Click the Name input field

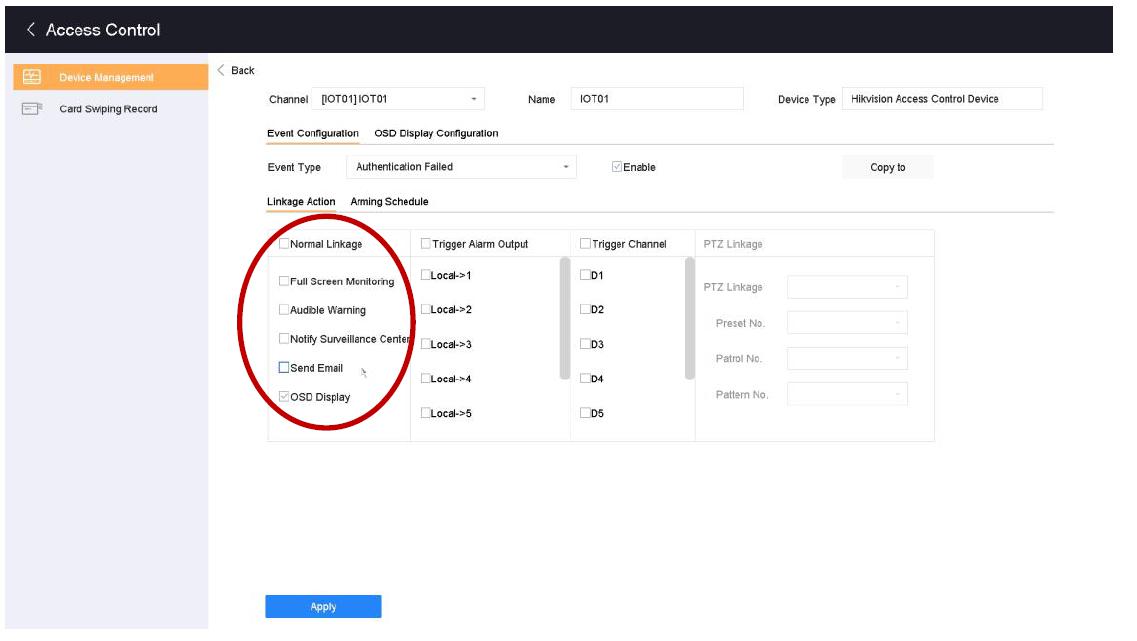click(x=657, y=99)
